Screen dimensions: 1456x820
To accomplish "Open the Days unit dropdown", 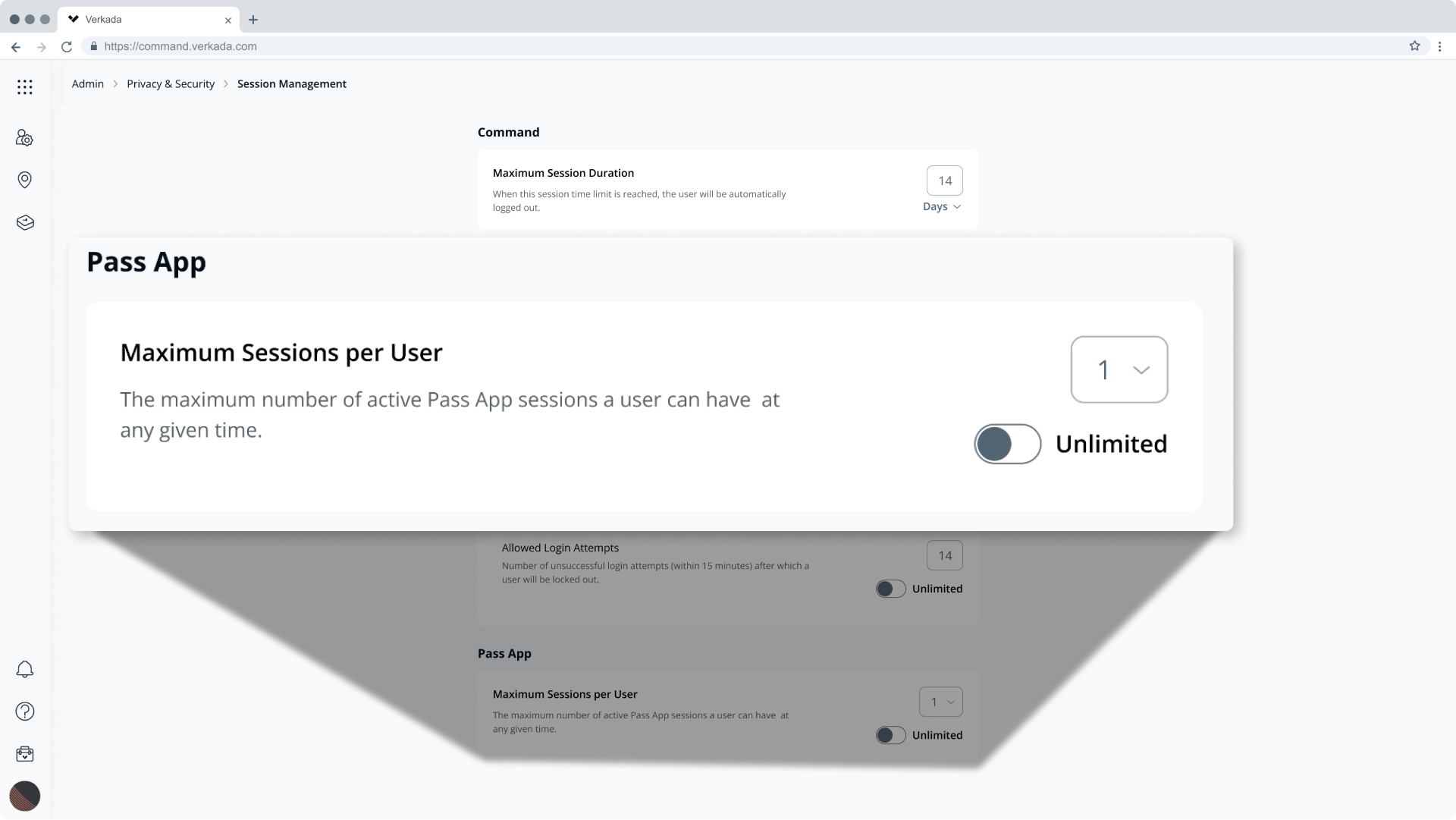I will [942, 206].
